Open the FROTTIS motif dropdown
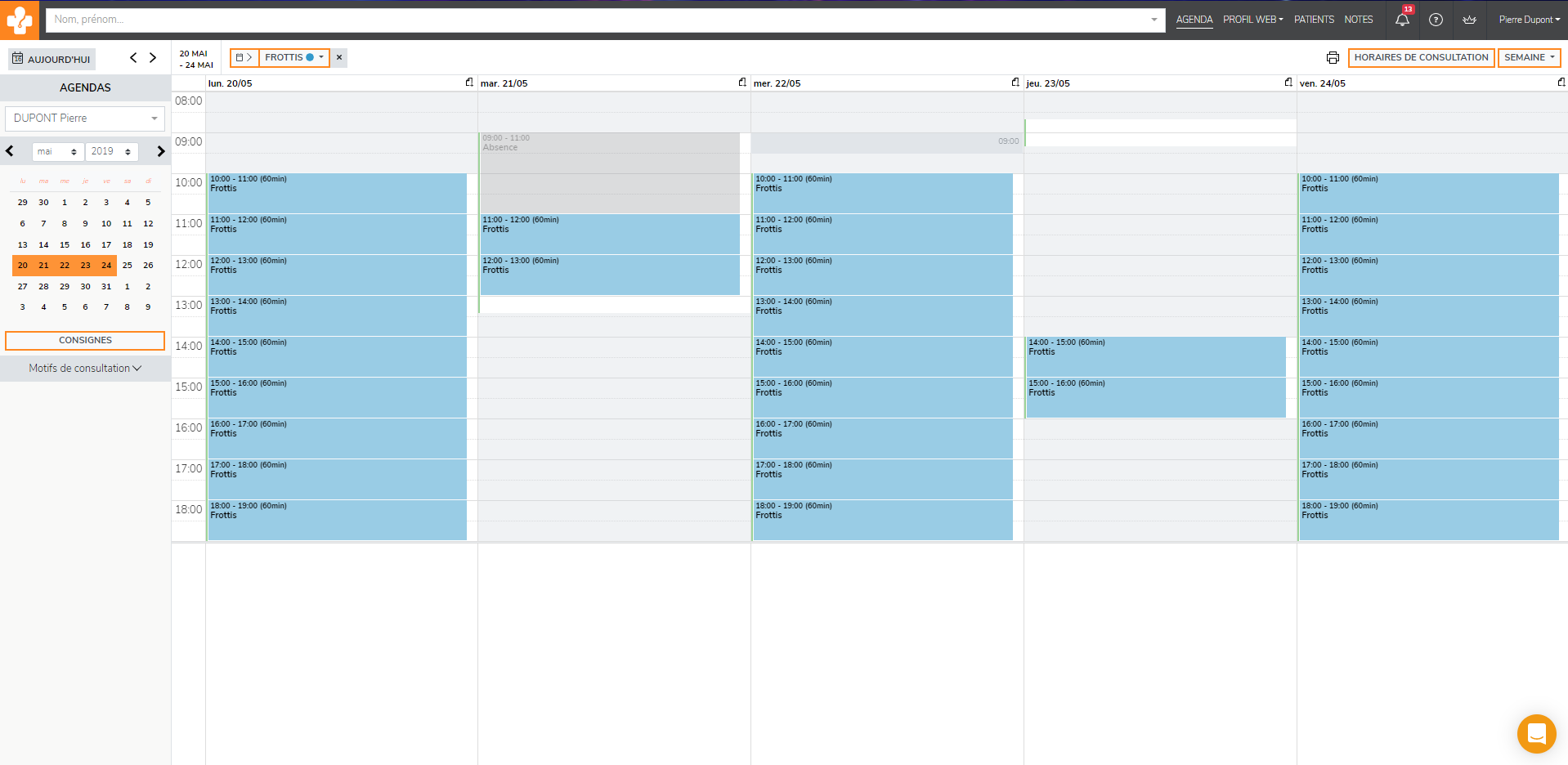 tap(294, 57)
